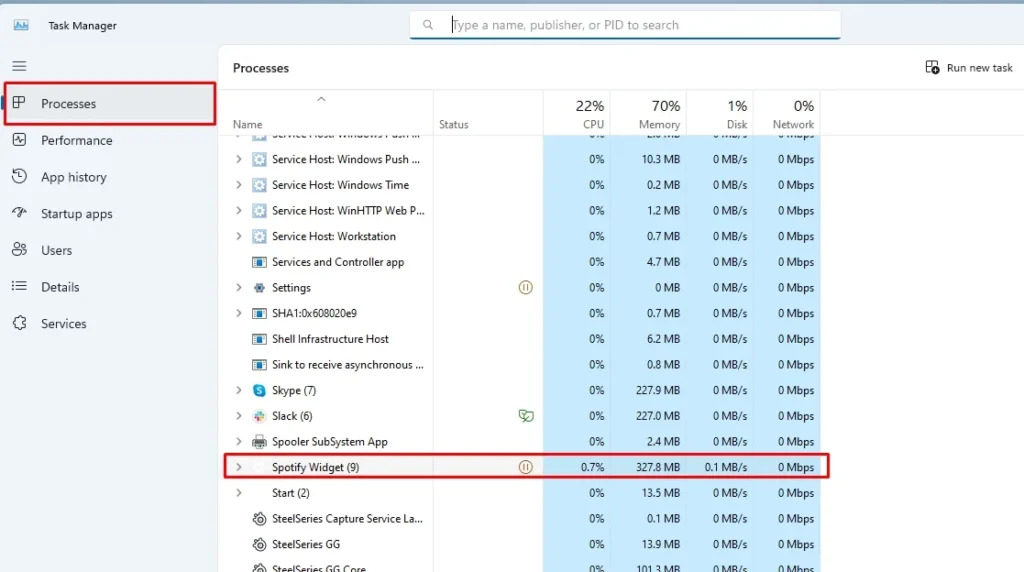This screenshot has width=1024, height=572.
Task: Click the Performance sidebar icon
Action: click(19, 140)
